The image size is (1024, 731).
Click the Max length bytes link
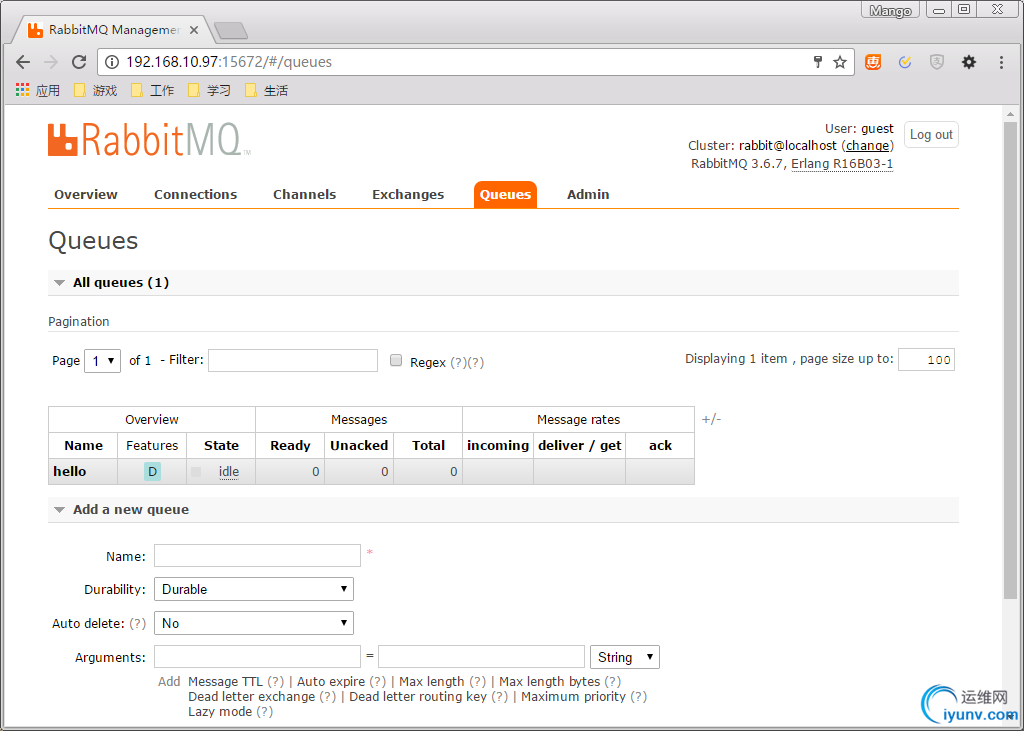point(550,681)
